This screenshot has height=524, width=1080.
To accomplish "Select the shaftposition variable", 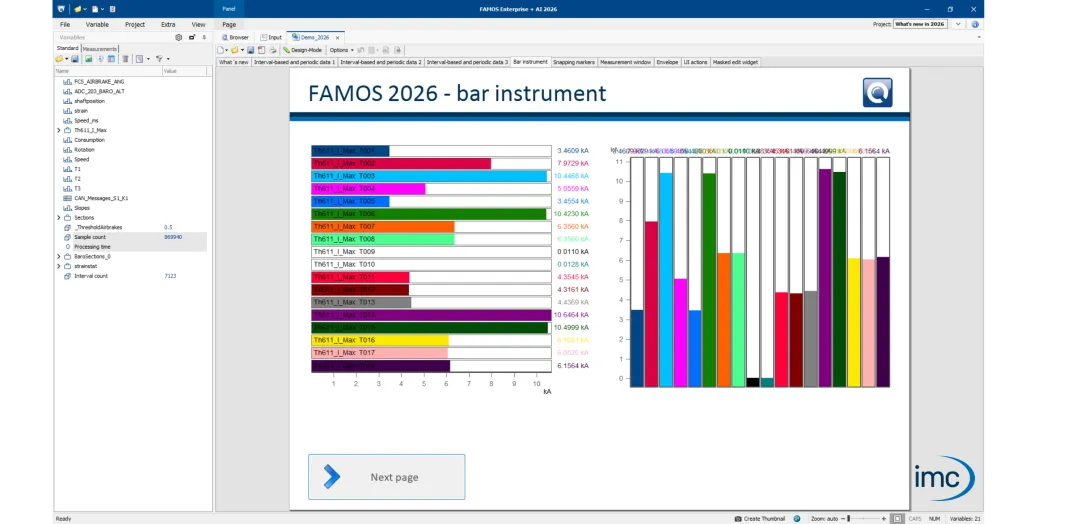I will point(90,101).
